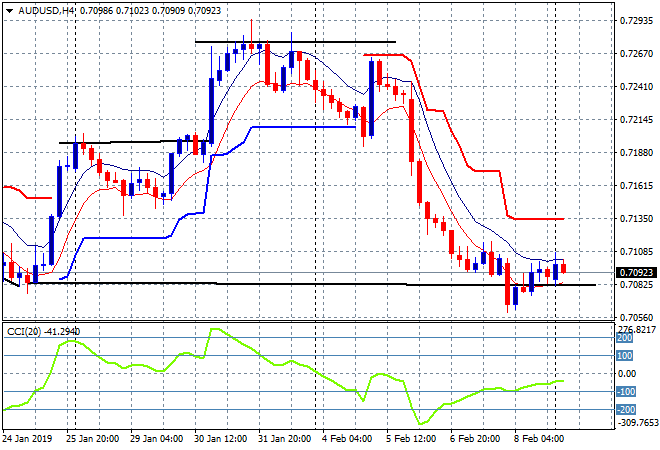Select the blue step line under the peak
660x450 pixels.
(300, 127)
